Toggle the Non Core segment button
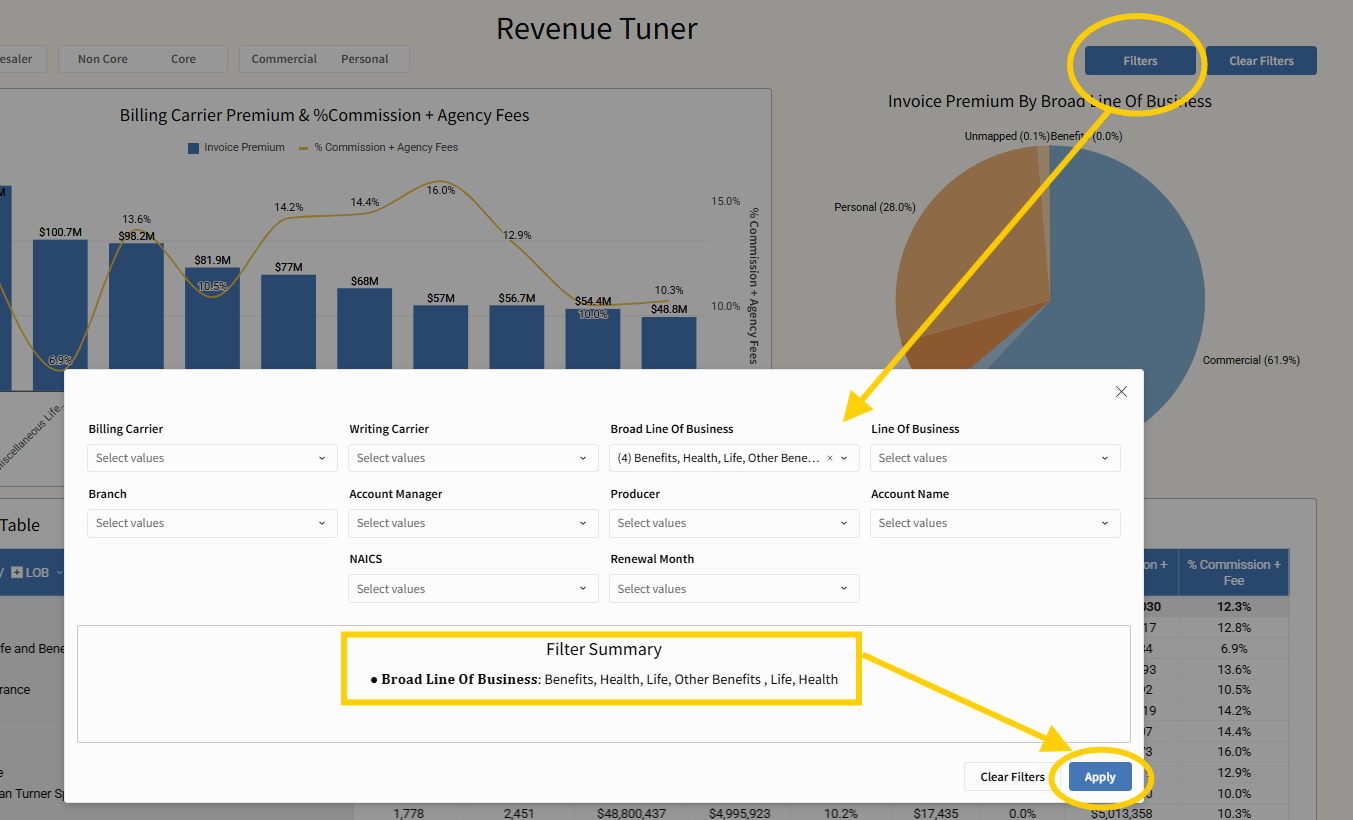 [x=103, y=59]
